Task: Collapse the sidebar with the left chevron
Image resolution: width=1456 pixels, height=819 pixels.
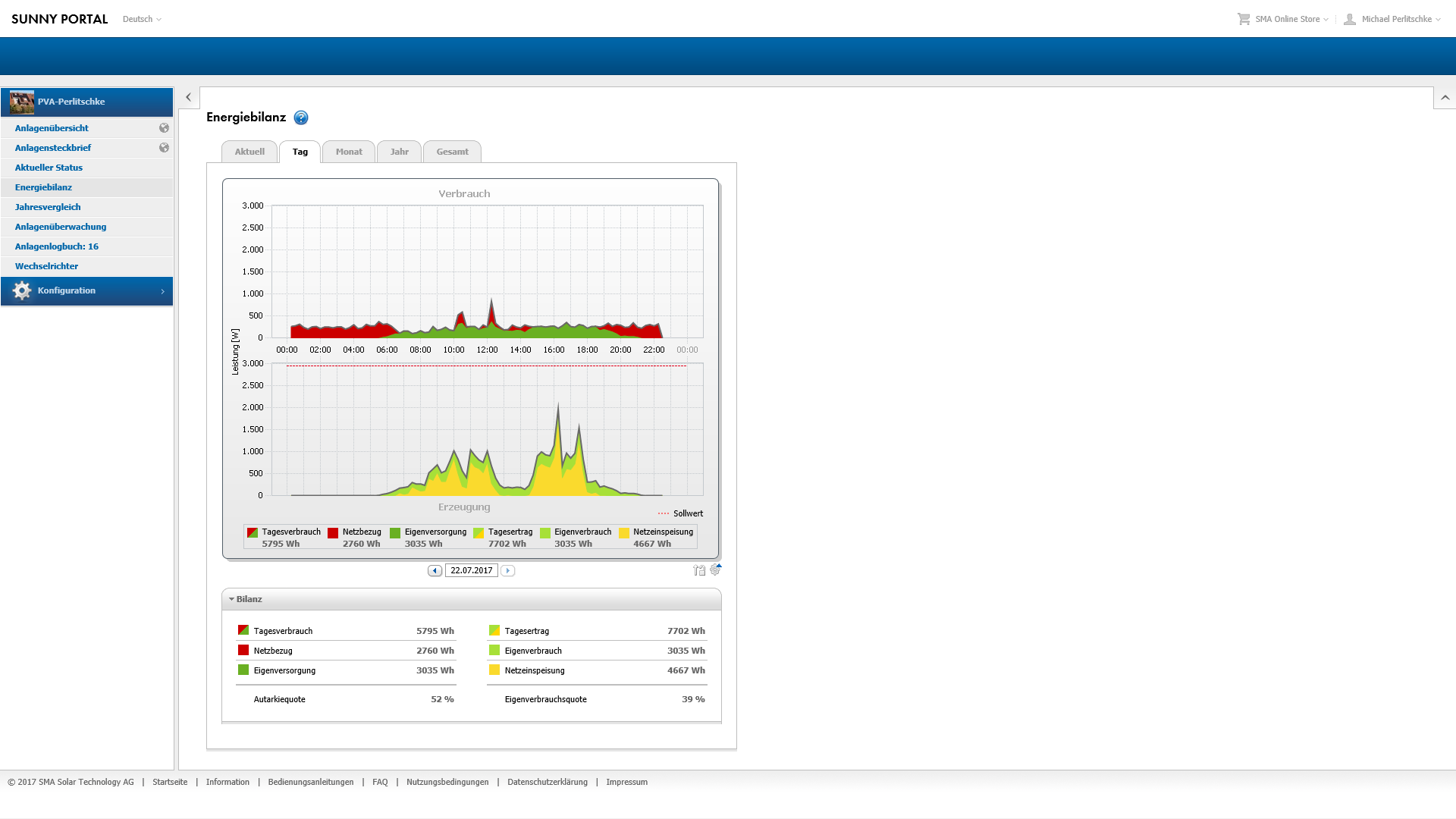Action: [188, 97]
